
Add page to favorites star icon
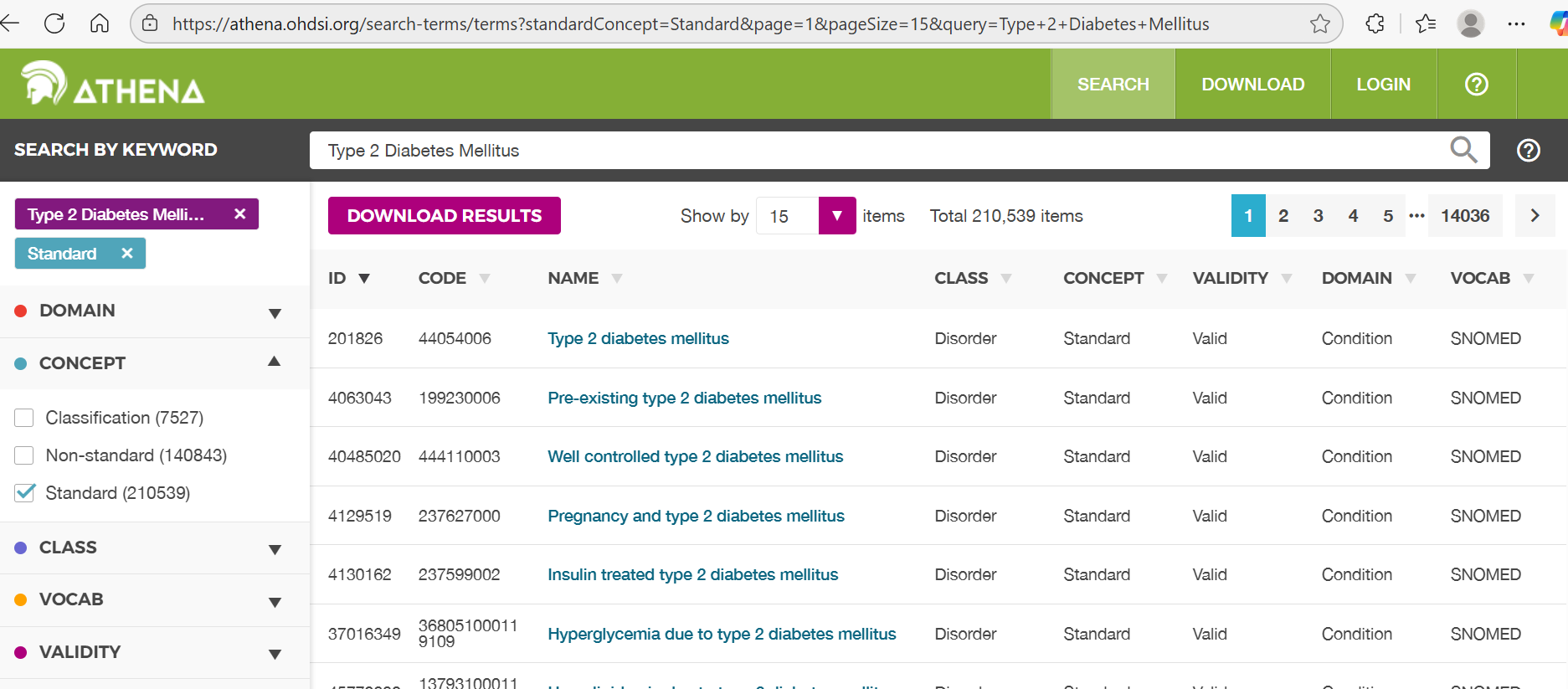[x=1320, y=23]
